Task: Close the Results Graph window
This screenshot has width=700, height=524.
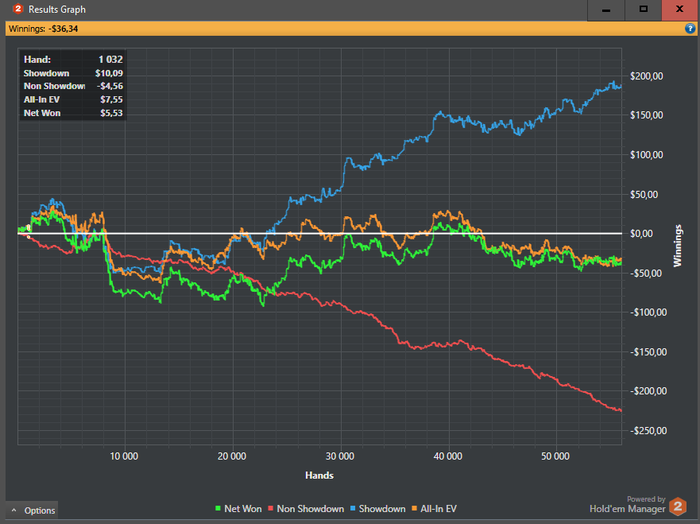Action: pyautogui.click(x=680, y=10)
